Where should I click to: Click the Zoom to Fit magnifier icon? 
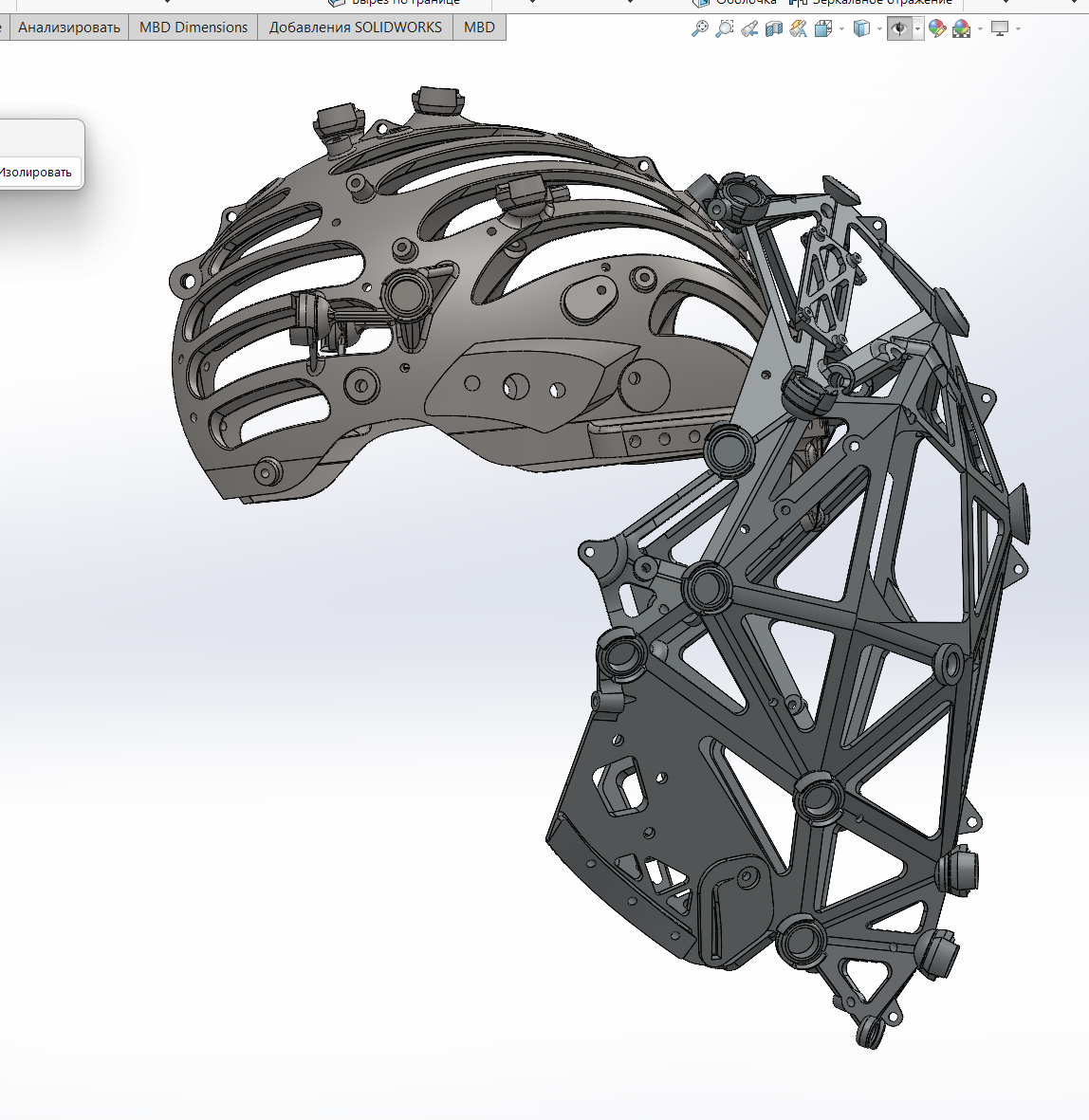[x=700, y=28]
